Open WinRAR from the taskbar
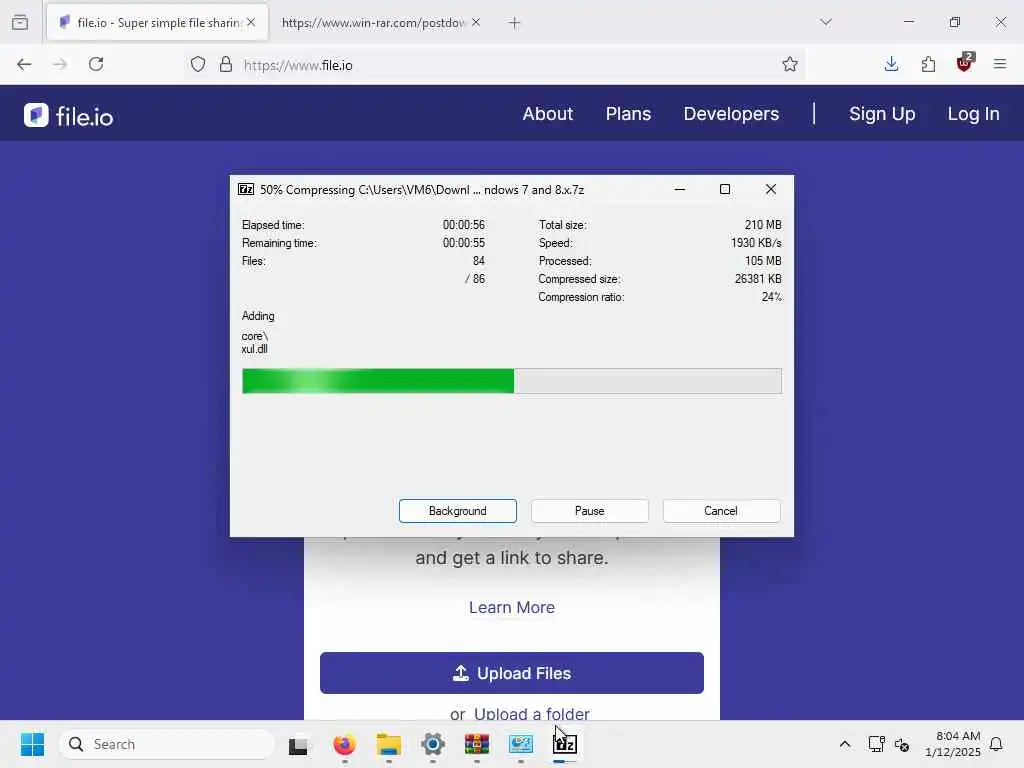Viewport: 1024px width, 768px height. 477,744
